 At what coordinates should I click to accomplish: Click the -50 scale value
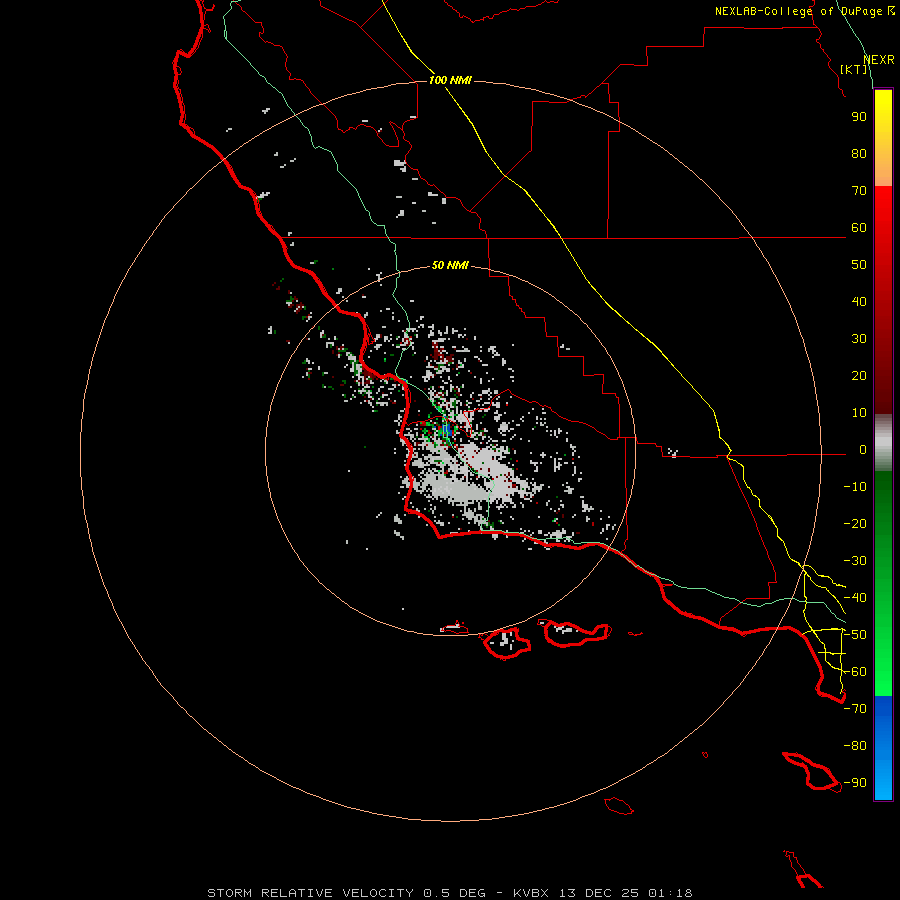[x=855, y=635]
